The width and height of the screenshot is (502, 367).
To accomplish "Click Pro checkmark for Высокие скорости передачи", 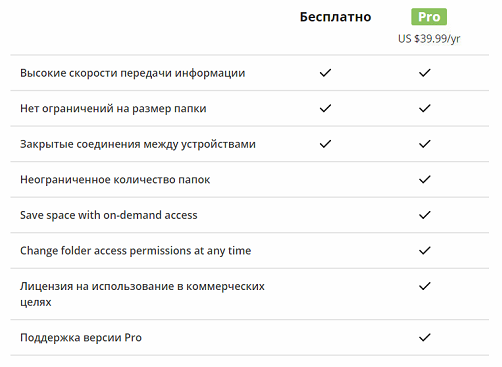I will pos(425,73).
